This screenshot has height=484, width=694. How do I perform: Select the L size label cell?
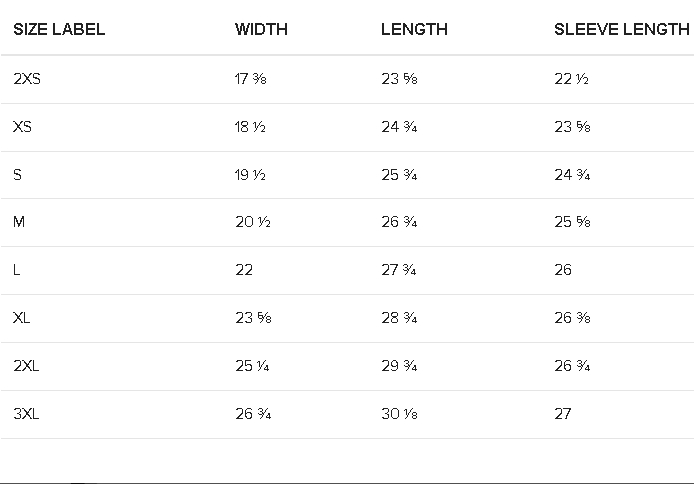(x=17, y=270)
